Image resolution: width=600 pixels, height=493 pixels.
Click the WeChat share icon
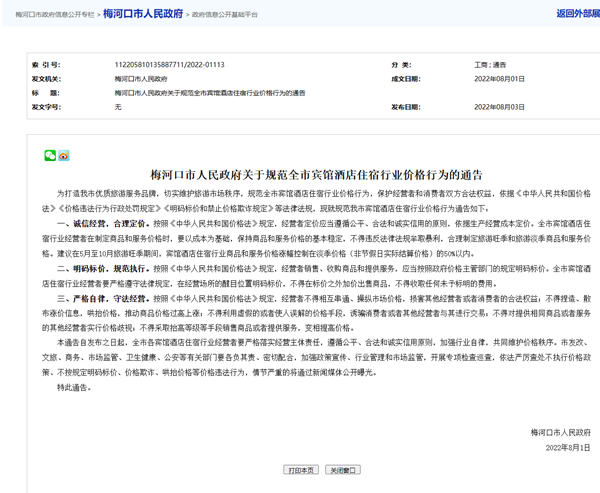point(50,156)
